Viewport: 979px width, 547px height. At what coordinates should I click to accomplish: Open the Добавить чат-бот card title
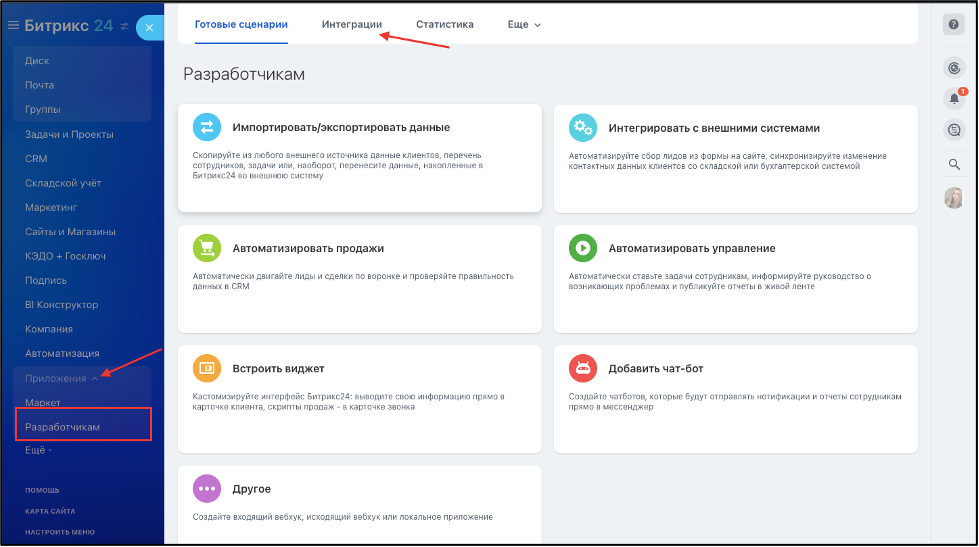coord(656,369)
